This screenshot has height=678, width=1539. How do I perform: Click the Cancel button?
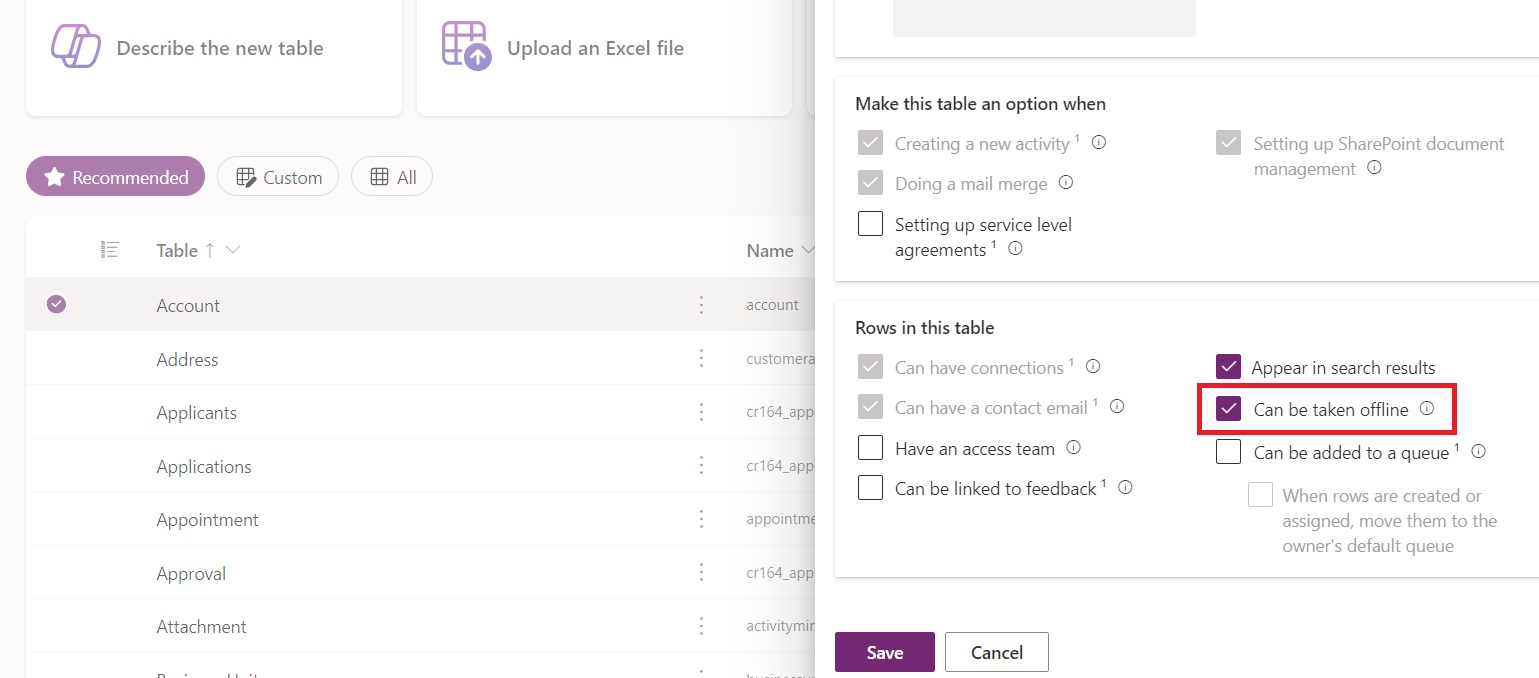tap(996, 652)
